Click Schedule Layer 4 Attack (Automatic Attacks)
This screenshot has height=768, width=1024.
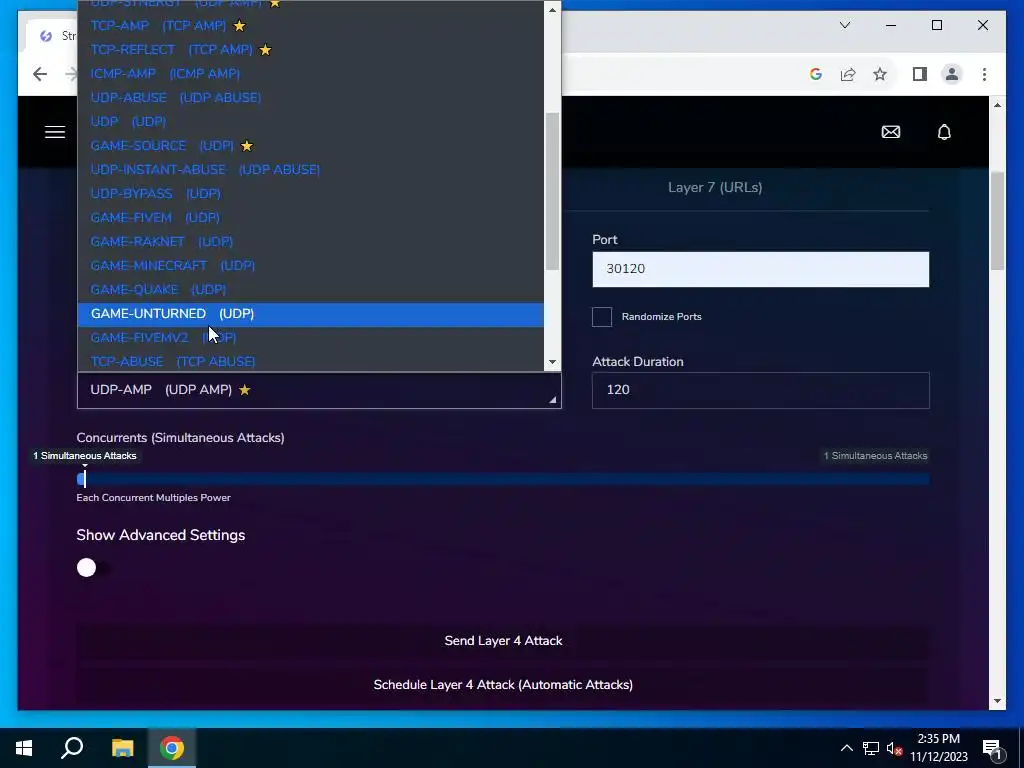coord(503,684)
